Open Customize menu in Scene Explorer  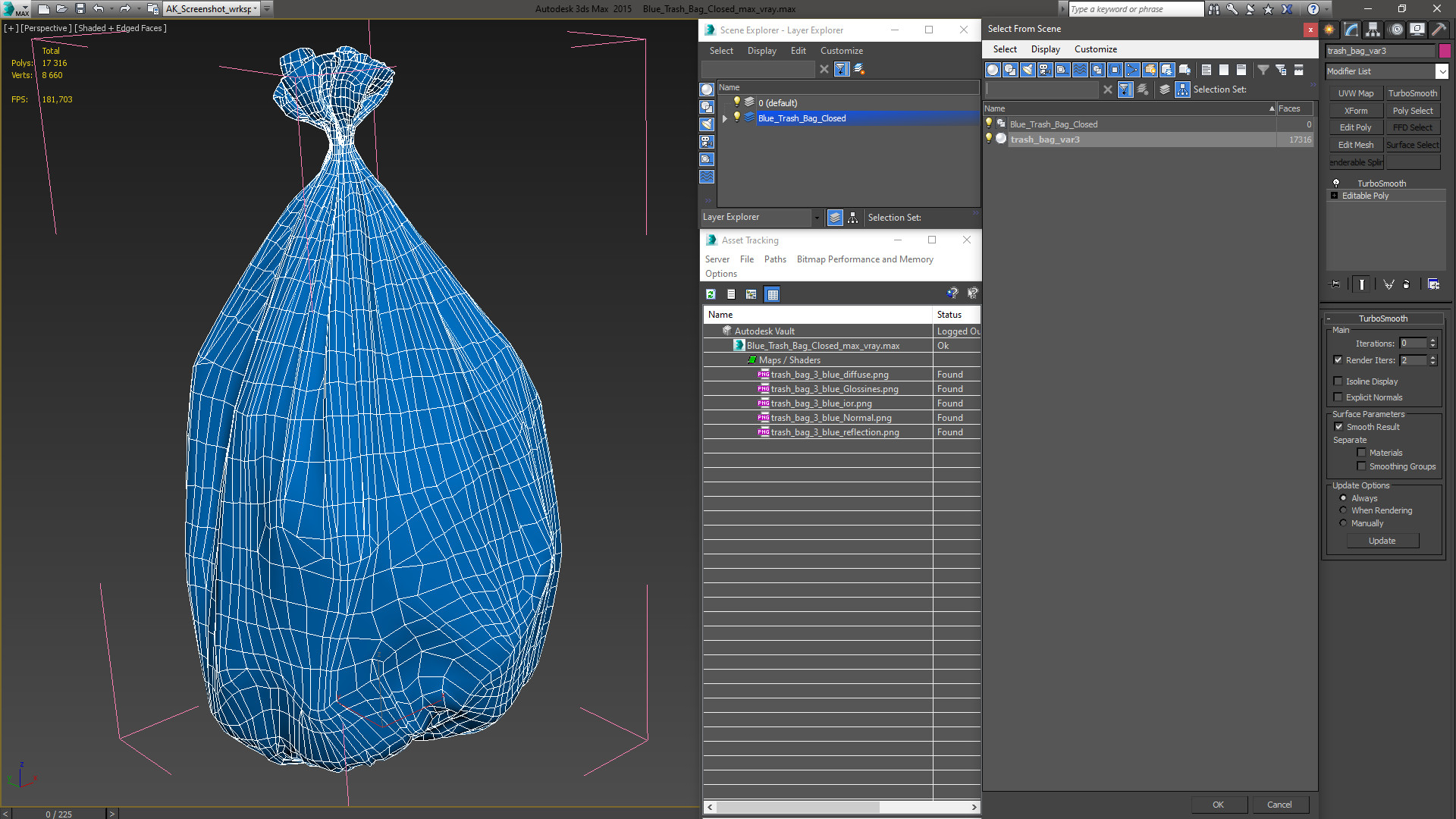[x=841, y=51]
